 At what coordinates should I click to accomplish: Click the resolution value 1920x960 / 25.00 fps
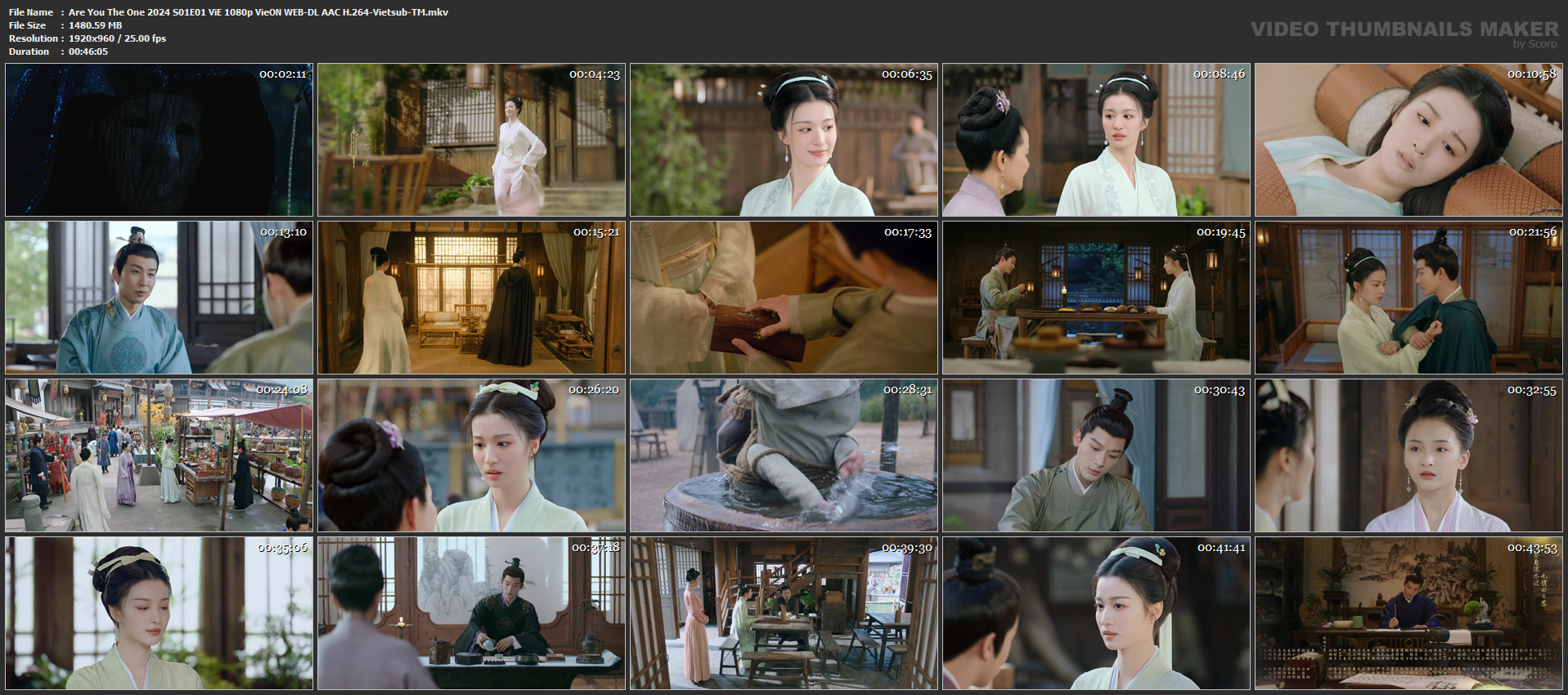117,38
